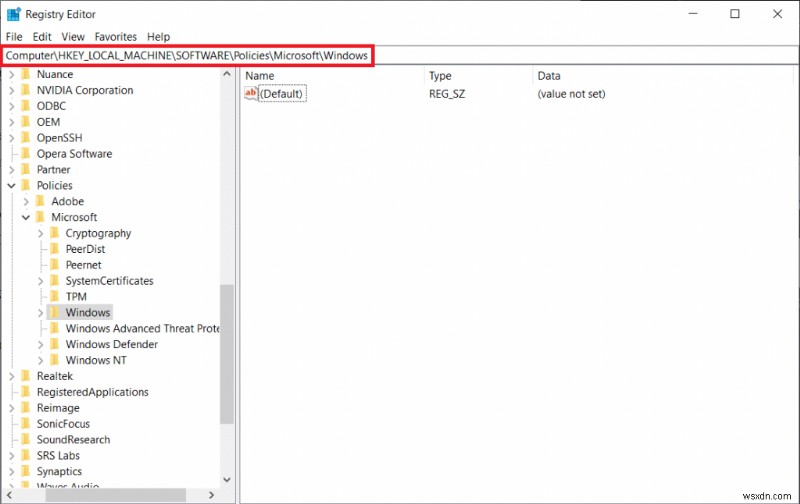Expand the OpenSSH key
This screenshot has height=504, width=800.
11,138
